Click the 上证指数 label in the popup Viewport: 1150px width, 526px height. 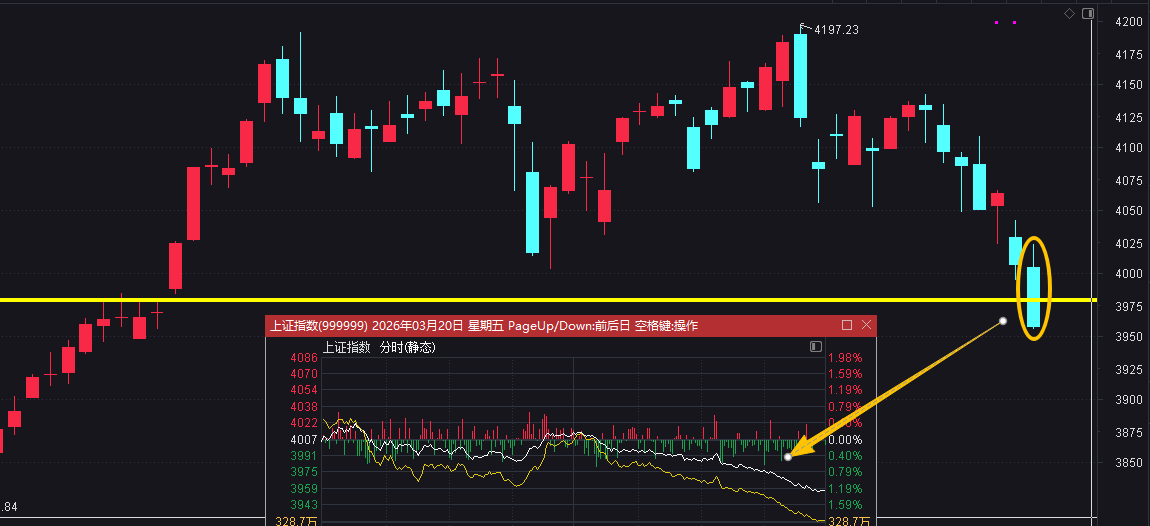click(x=346, y=348)
